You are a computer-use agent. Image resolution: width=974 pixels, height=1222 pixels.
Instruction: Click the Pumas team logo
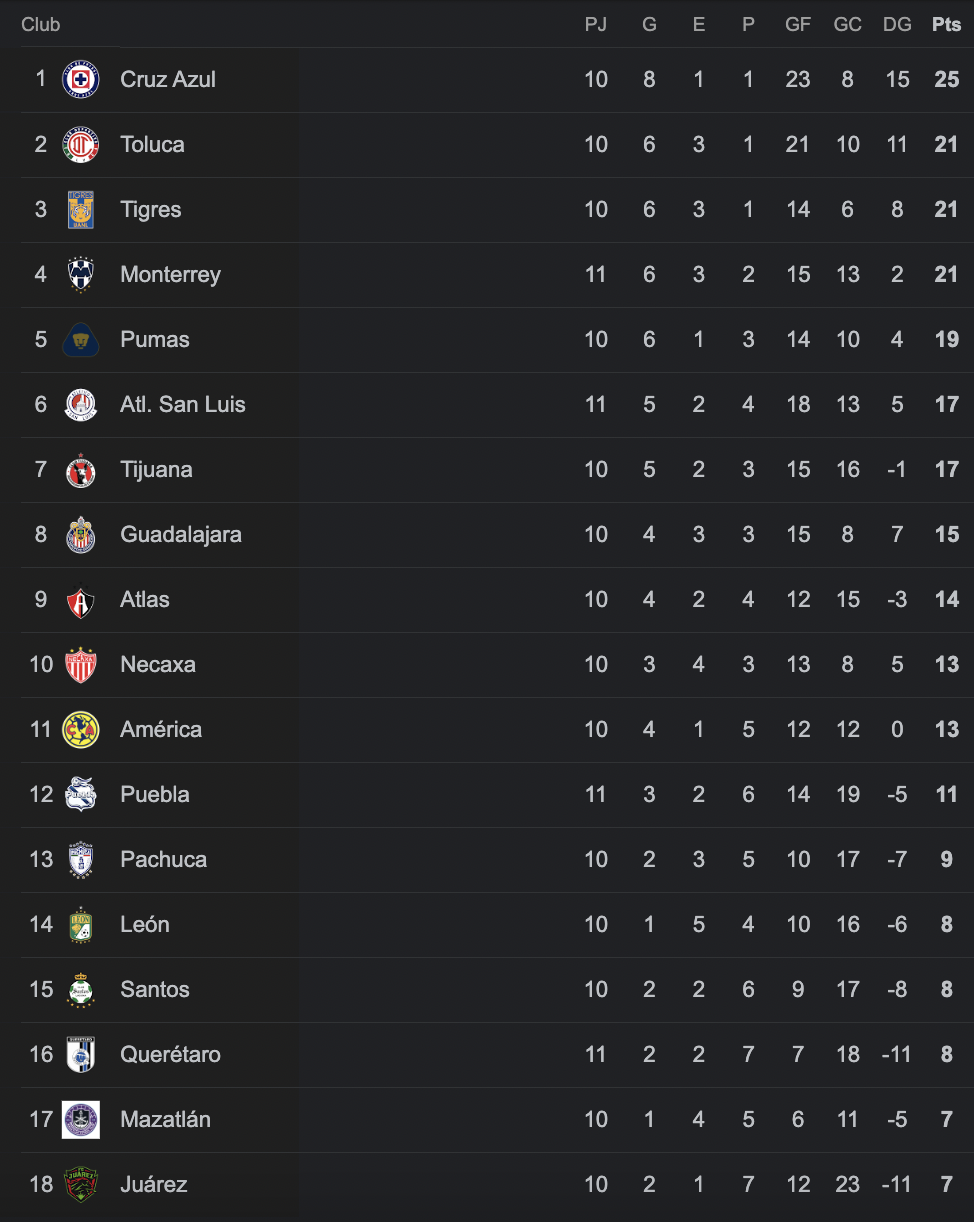tap(81, 340)
